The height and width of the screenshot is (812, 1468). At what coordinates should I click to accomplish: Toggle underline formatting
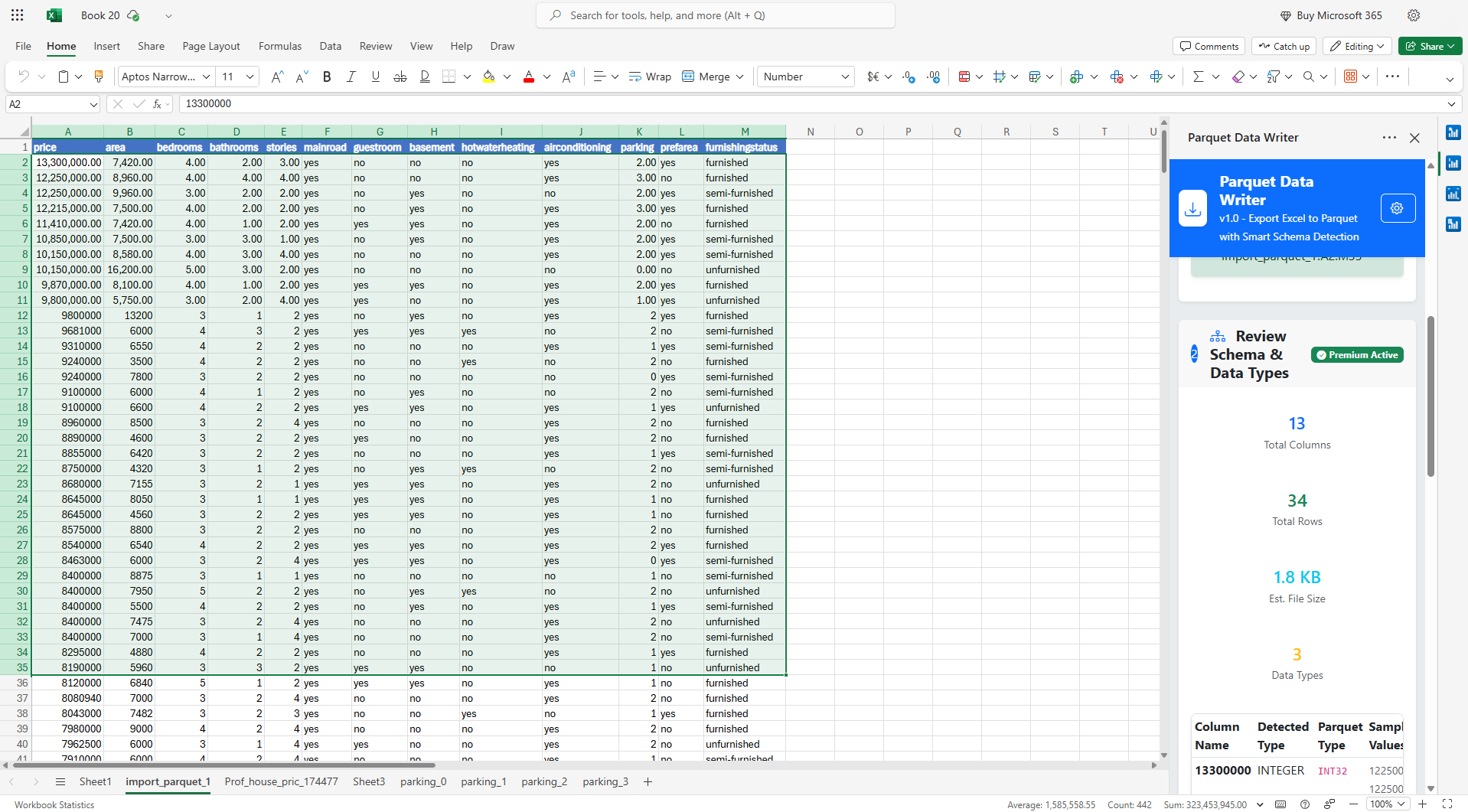pos(375,77)
